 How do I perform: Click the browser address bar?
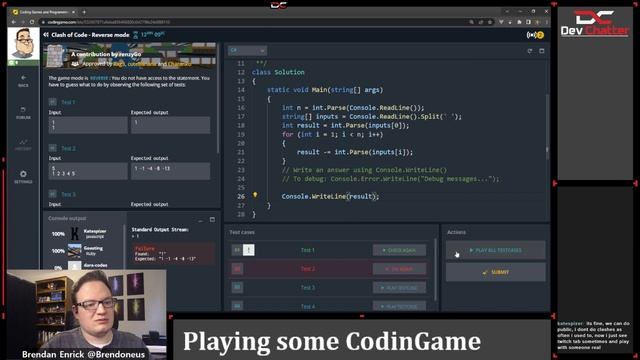click(257, 22)
